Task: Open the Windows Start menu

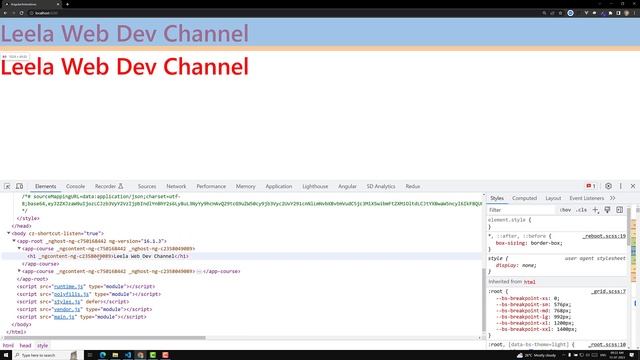Action: click(x=6, y=355)
